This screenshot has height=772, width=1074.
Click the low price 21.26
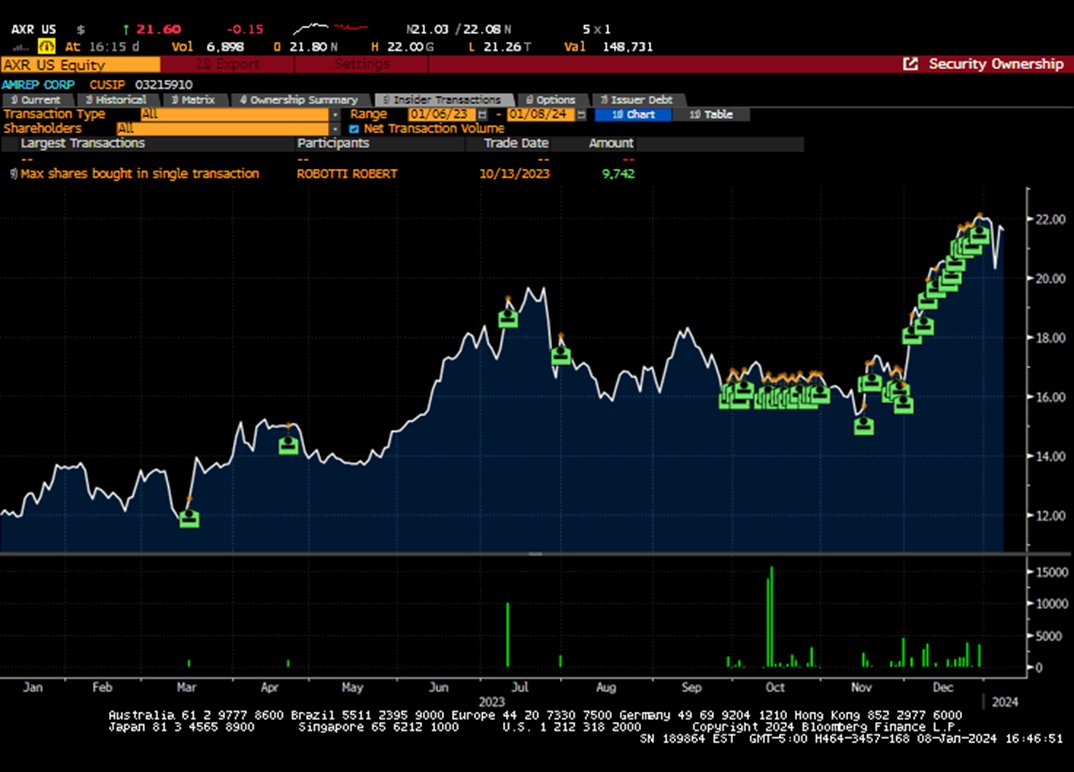(x=502, y=47)
